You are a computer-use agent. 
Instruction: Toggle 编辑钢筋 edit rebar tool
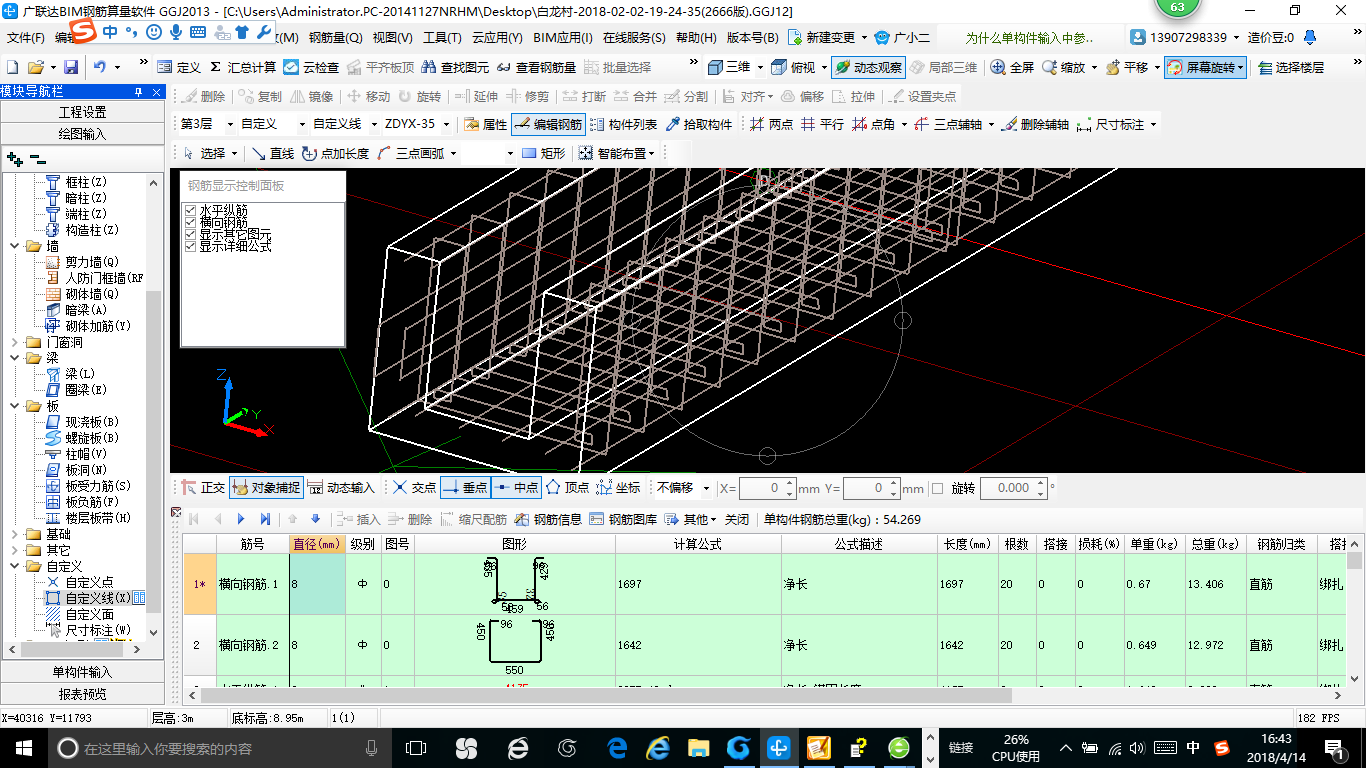548,125
